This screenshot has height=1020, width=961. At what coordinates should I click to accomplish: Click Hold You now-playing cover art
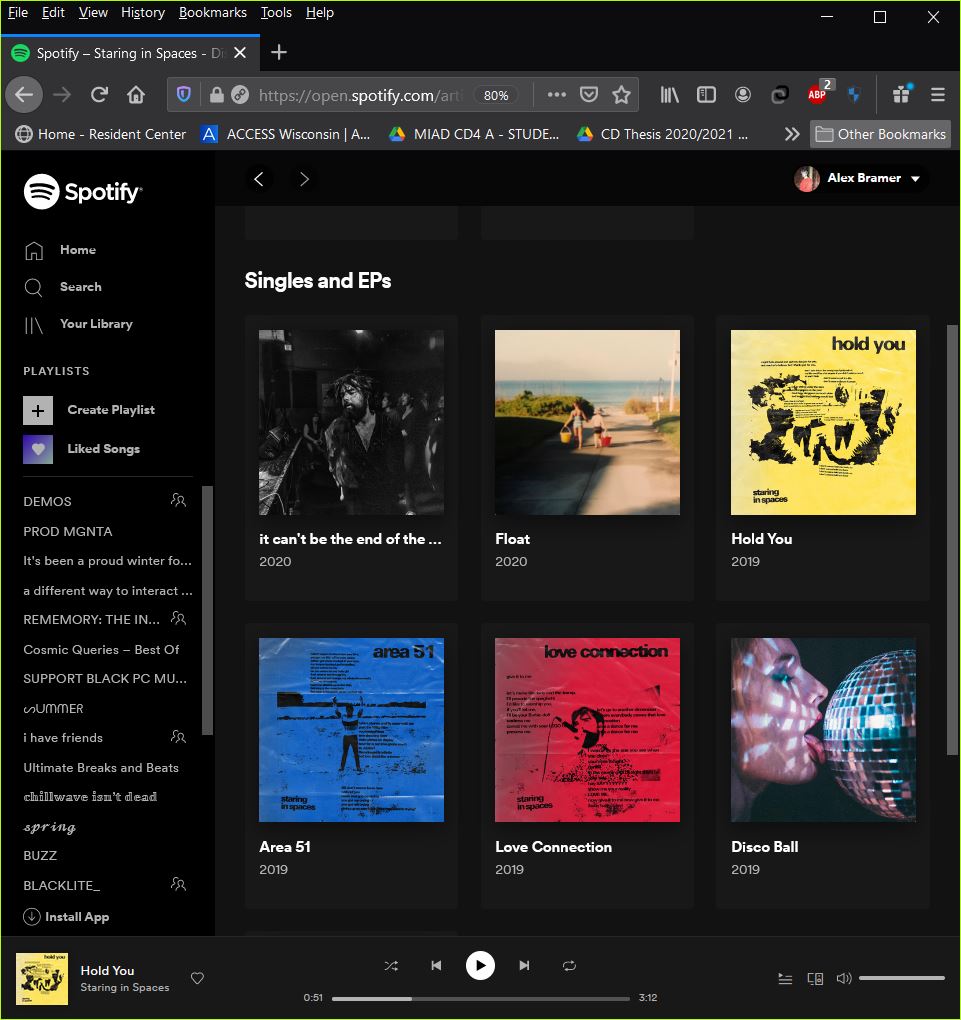pyautogui.click(x=42, y=979)
